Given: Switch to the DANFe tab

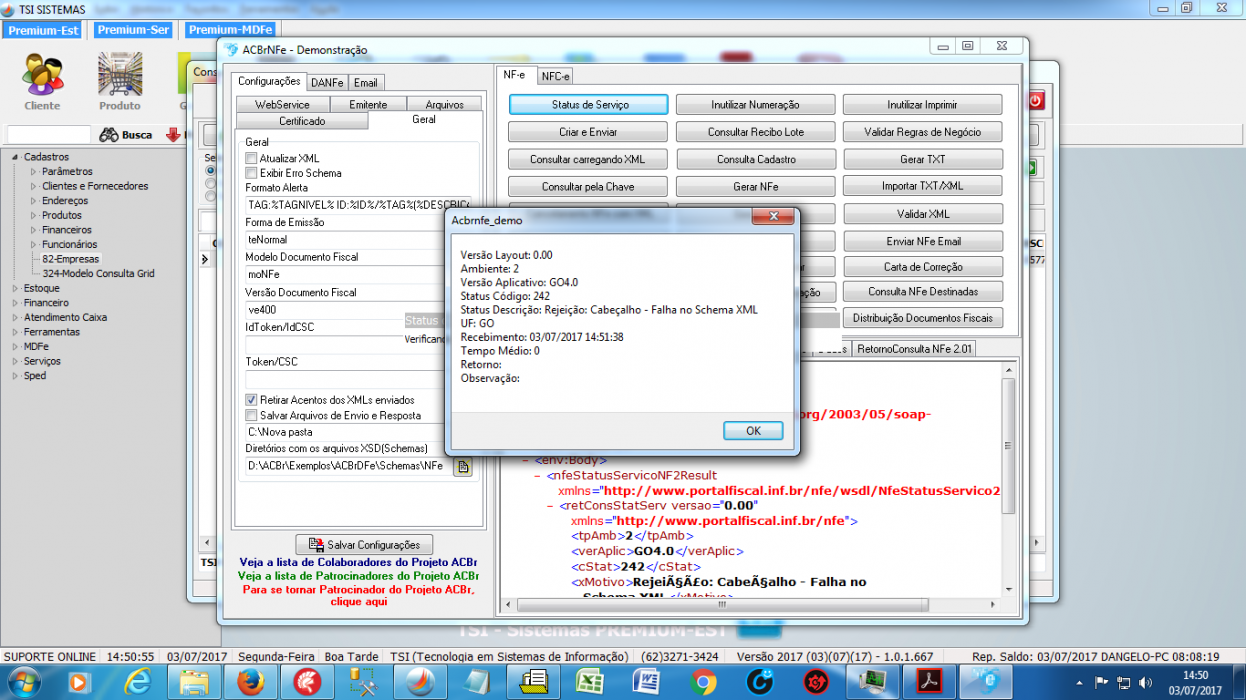Looking at the screenshot, I should (x=327, y=83).
